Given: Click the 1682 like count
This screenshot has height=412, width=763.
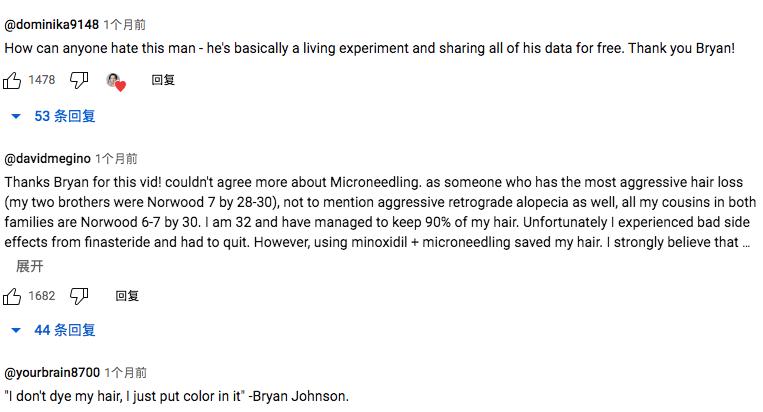Looking at the screenshot, I should [x=42, y=296].
